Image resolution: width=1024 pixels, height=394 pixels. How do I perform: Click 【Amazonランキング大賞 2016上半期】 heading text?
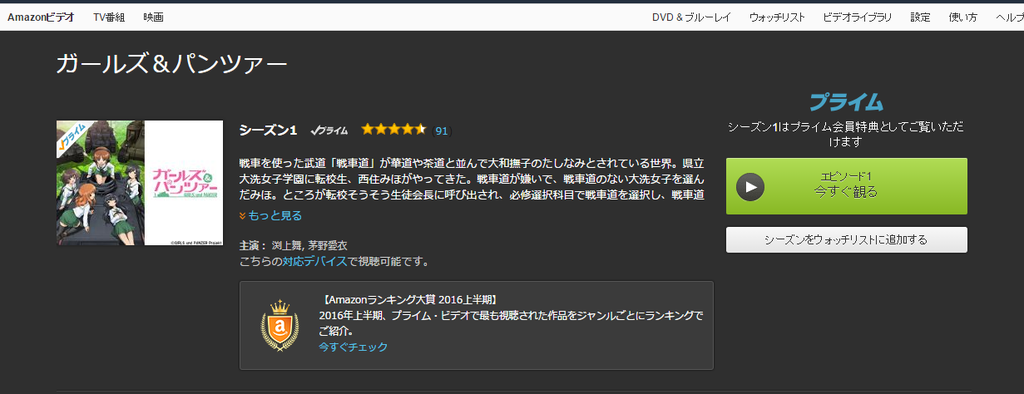(410, 300)
